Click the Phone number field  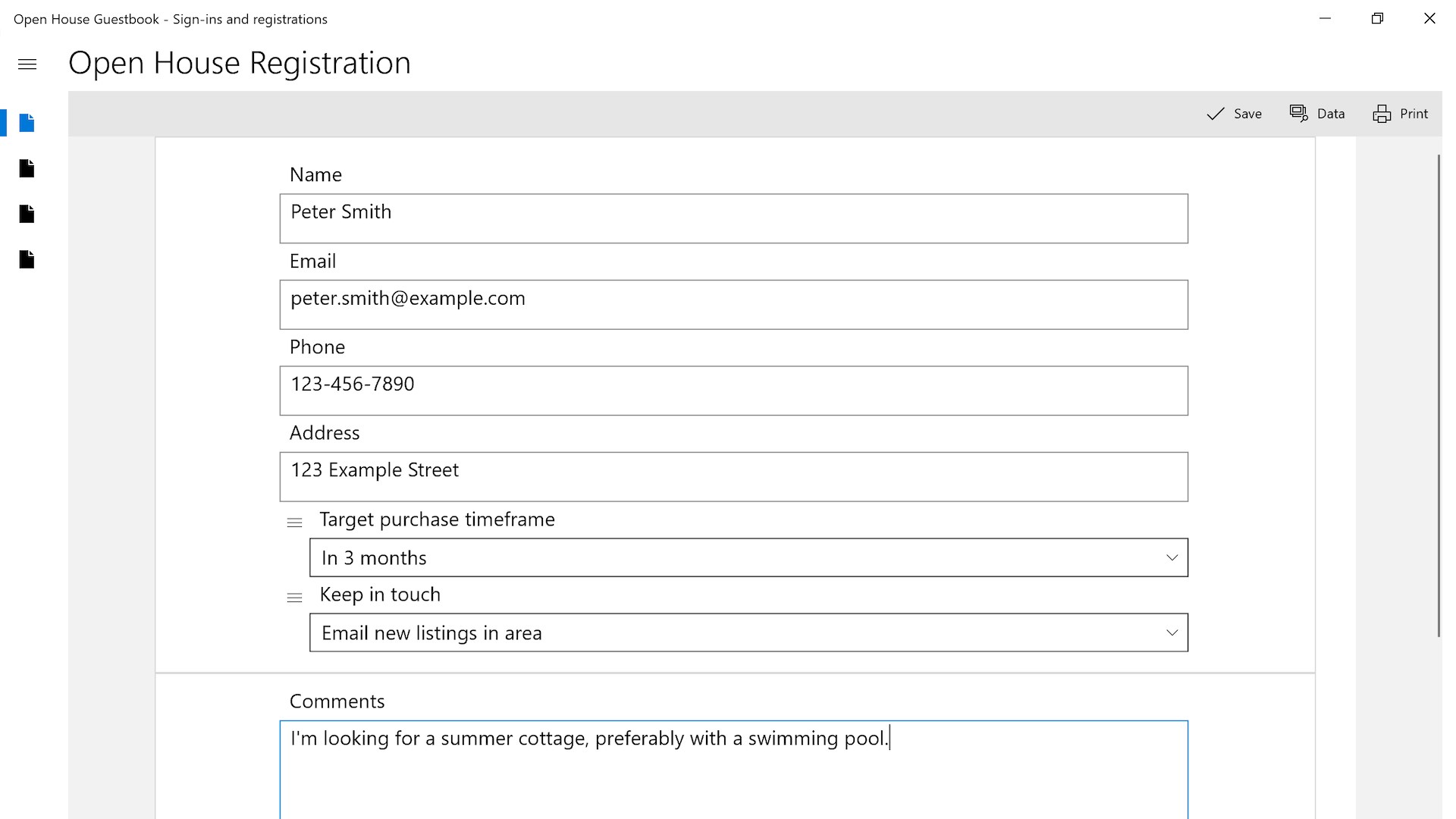coord(733,391)
